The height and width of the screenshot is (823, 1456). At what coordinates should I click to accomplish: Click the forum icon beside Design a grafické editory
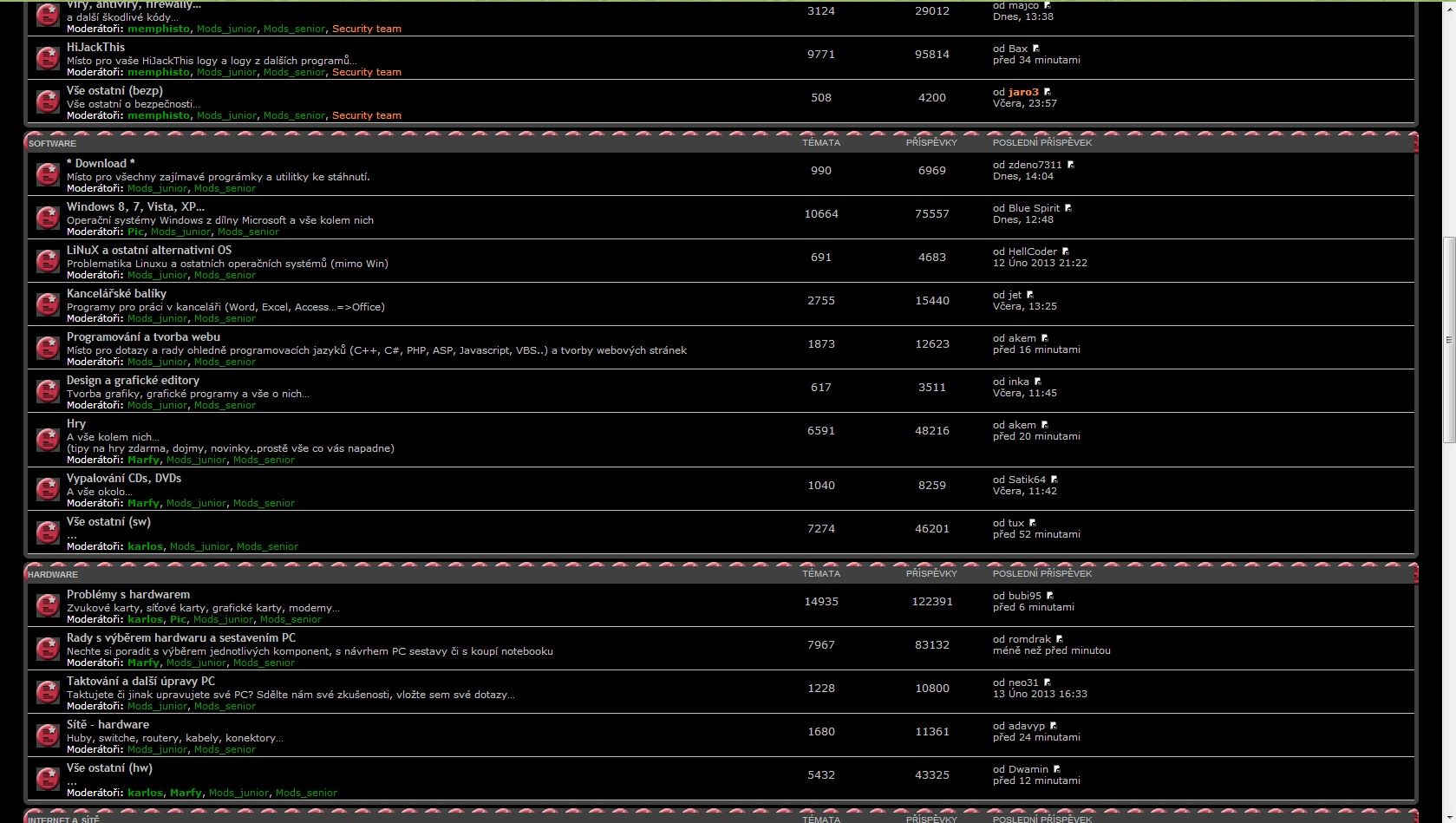[47, 391]
